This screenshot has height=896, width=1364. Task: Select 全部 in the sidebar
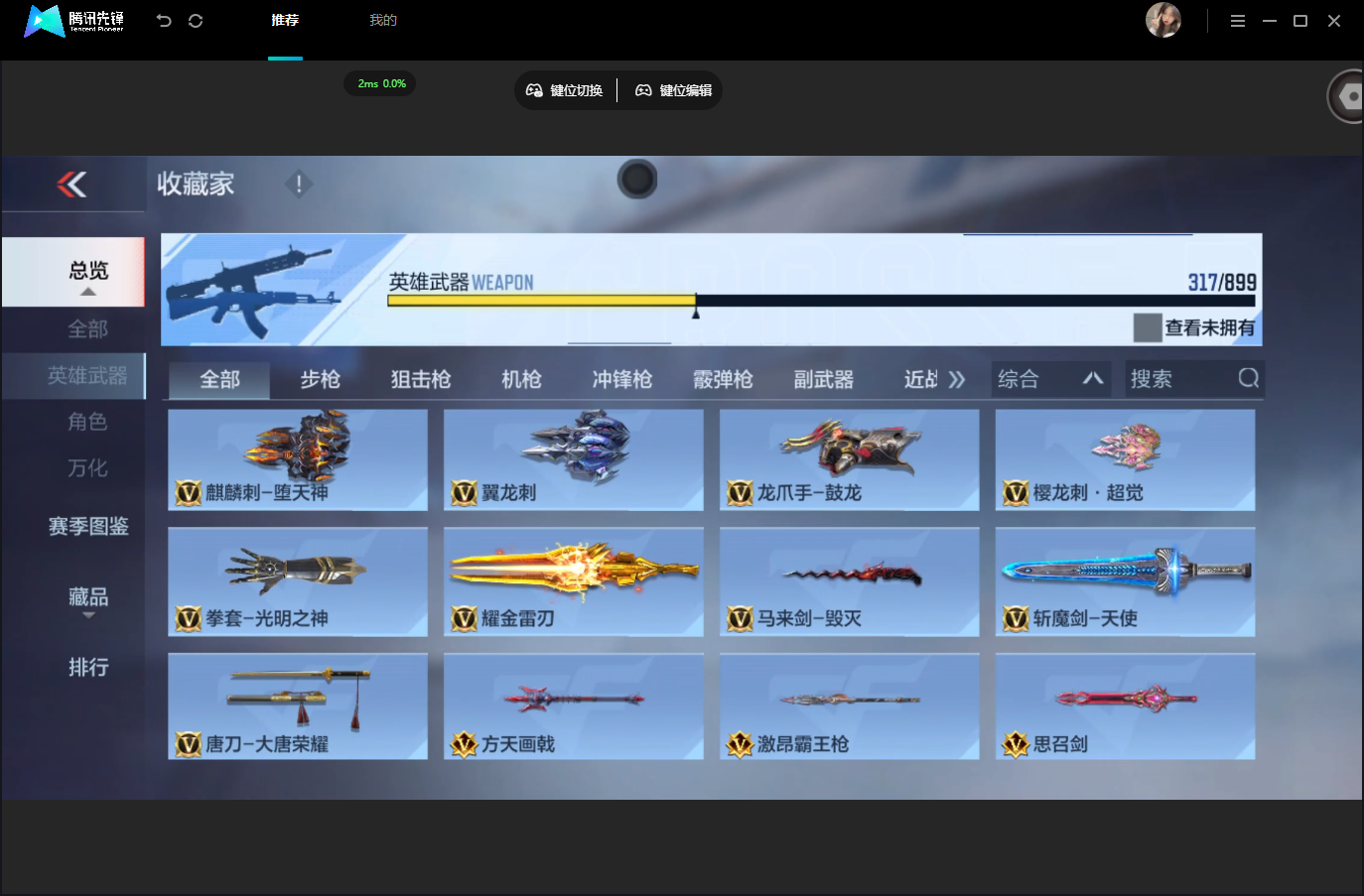point(87,328)
